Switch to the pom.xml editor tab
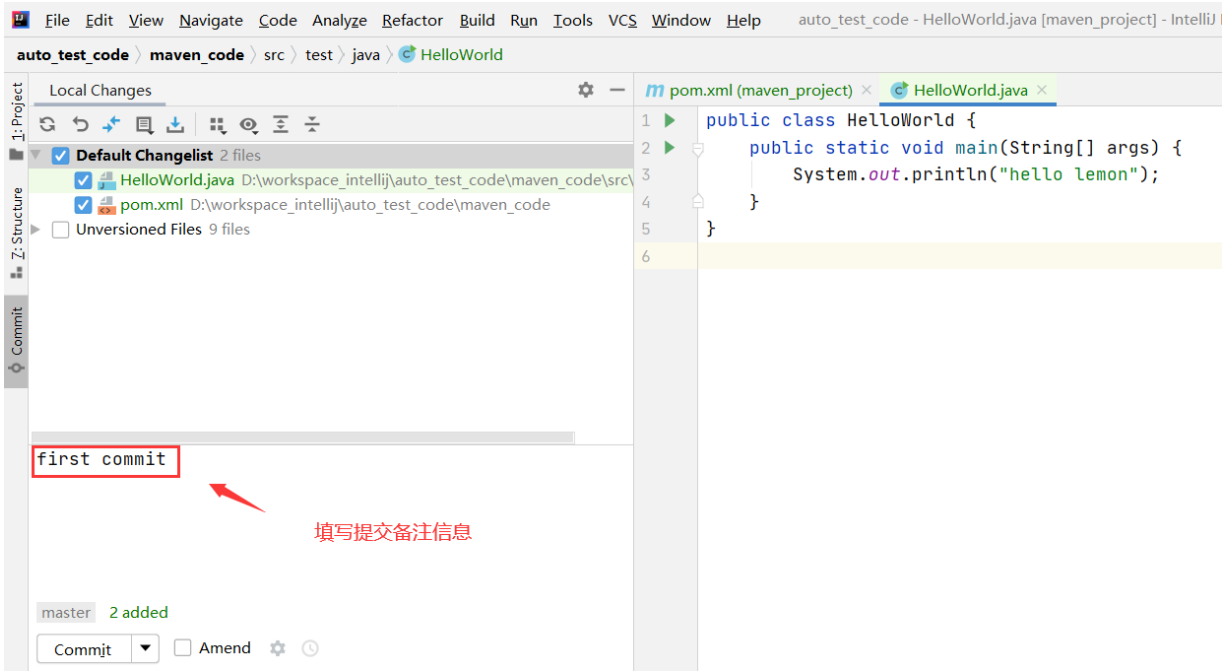This screenshot has width=1226, height=672. (749, 90)
